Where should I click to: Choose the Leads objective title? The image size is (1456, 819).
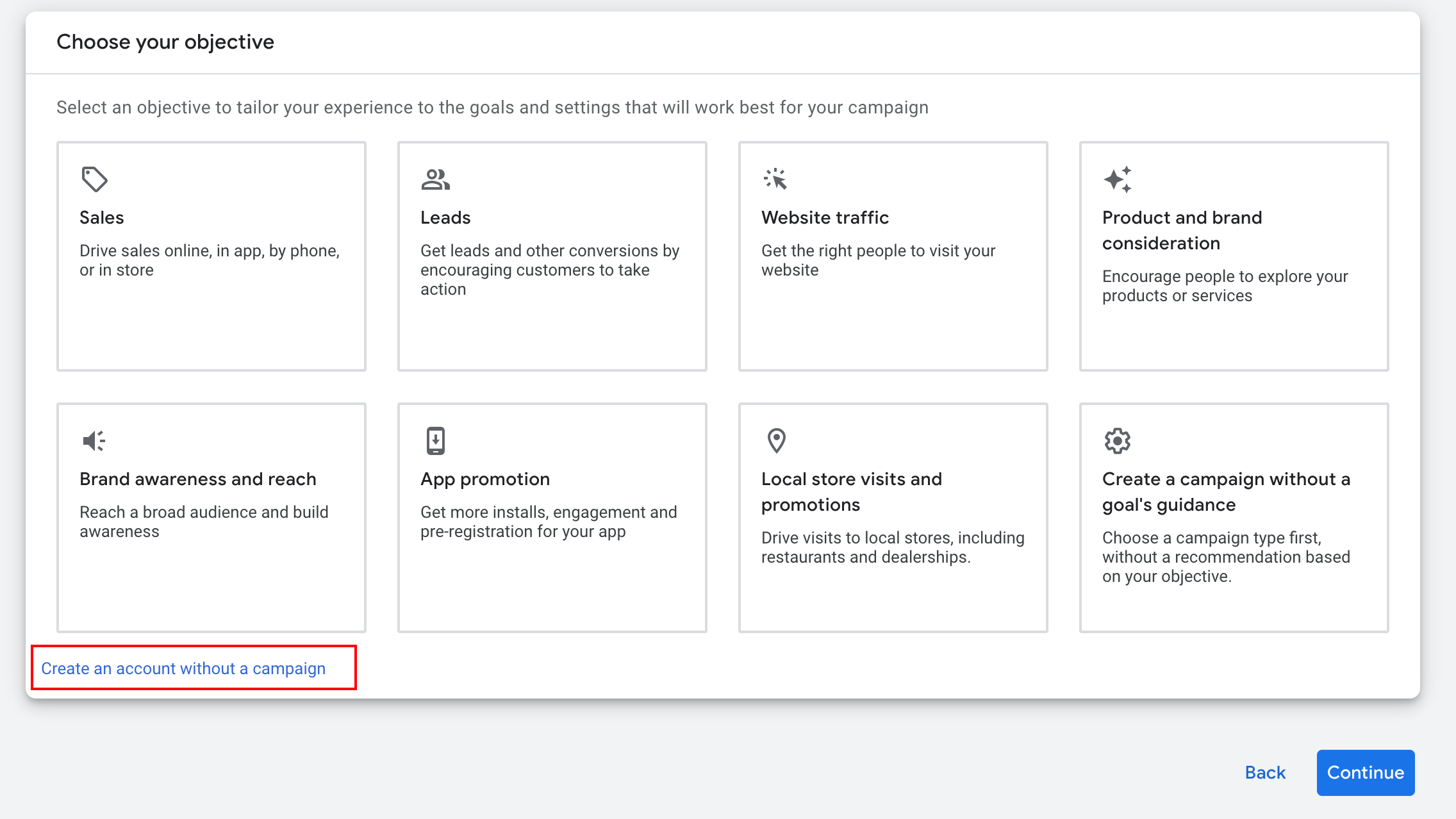[x=445, y=218]
